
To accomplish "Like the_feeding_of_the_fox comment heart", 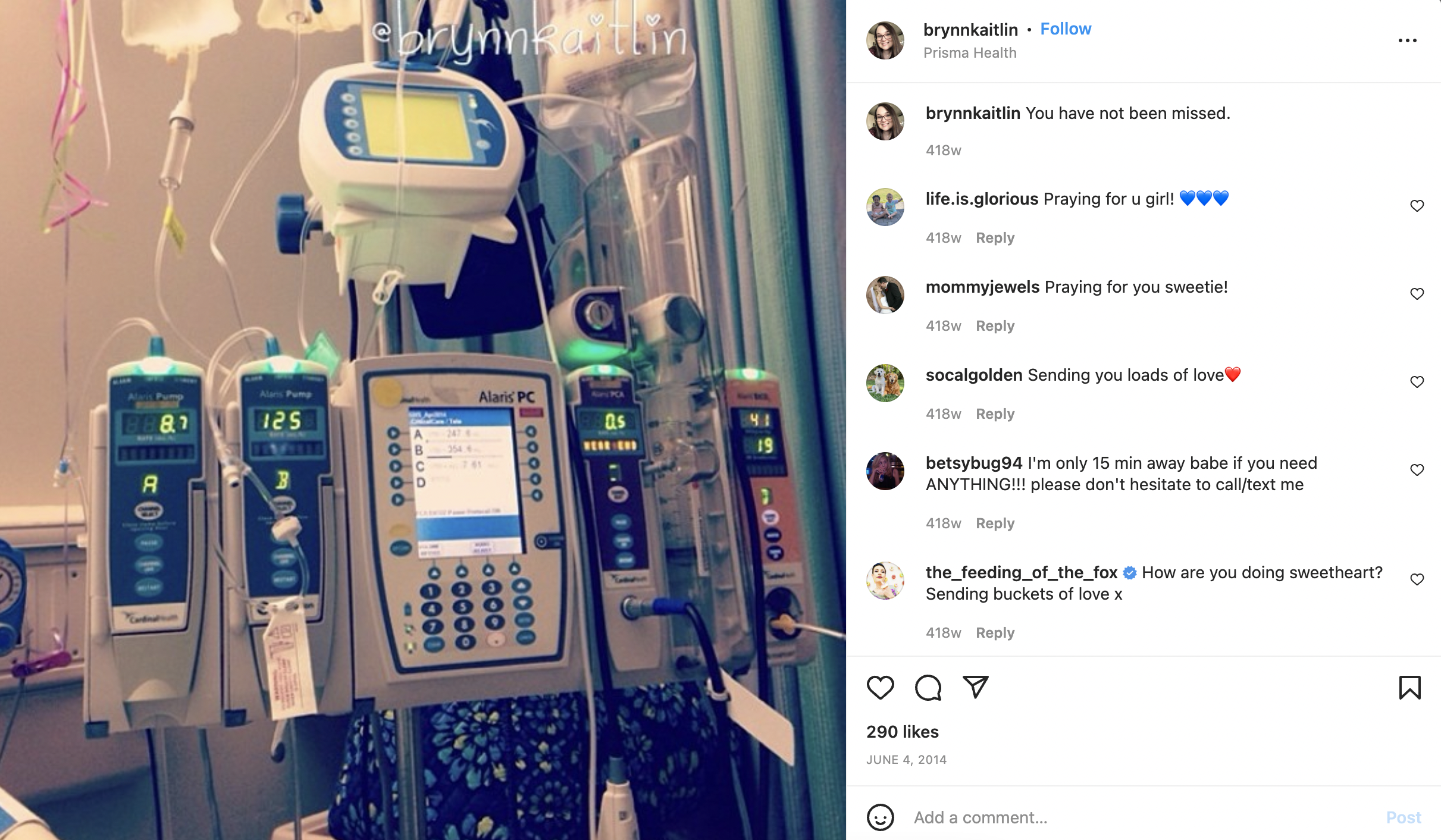I will point(1417,579).
